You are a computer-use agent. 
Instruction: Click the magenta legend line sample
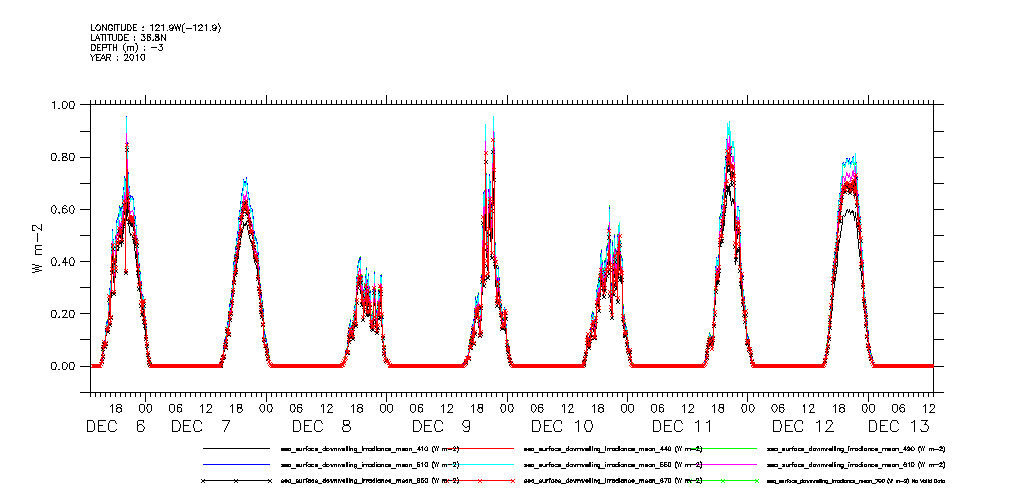(723, 464)
